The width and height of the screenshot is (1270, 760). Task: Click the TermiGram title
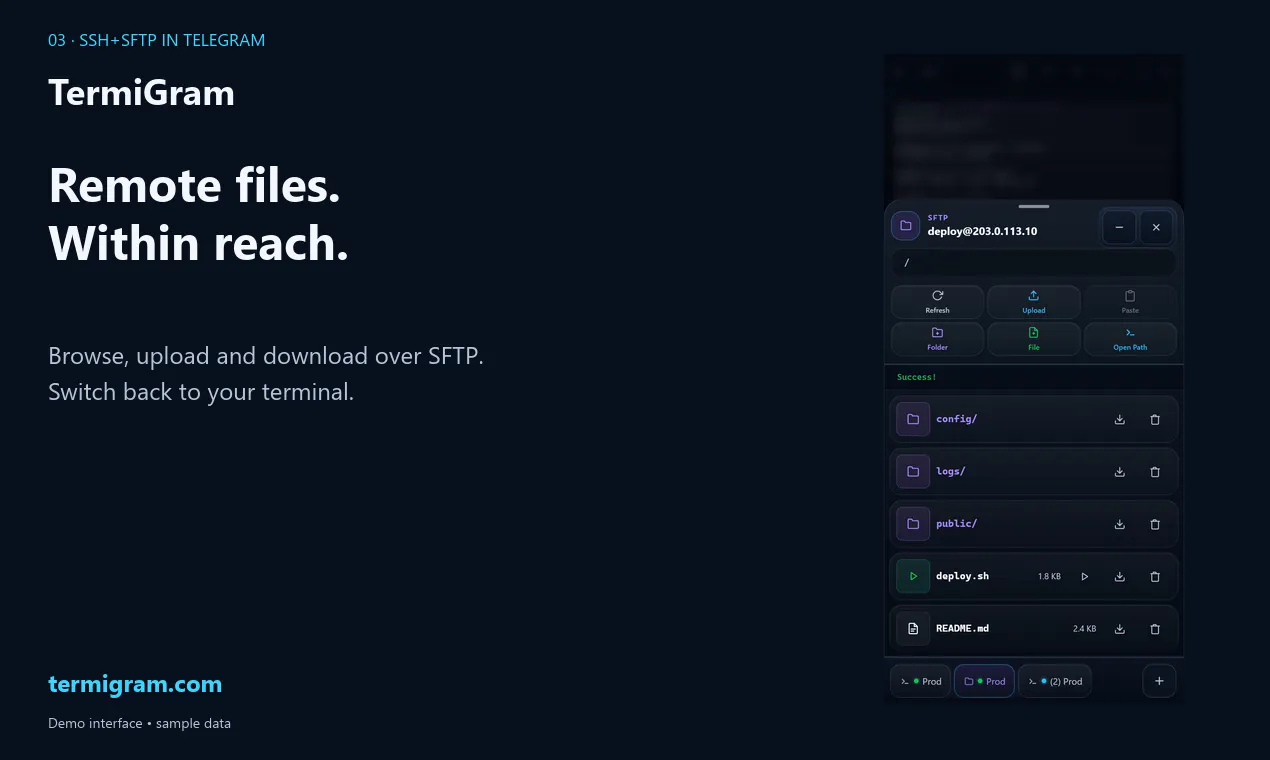coord(142,93)
